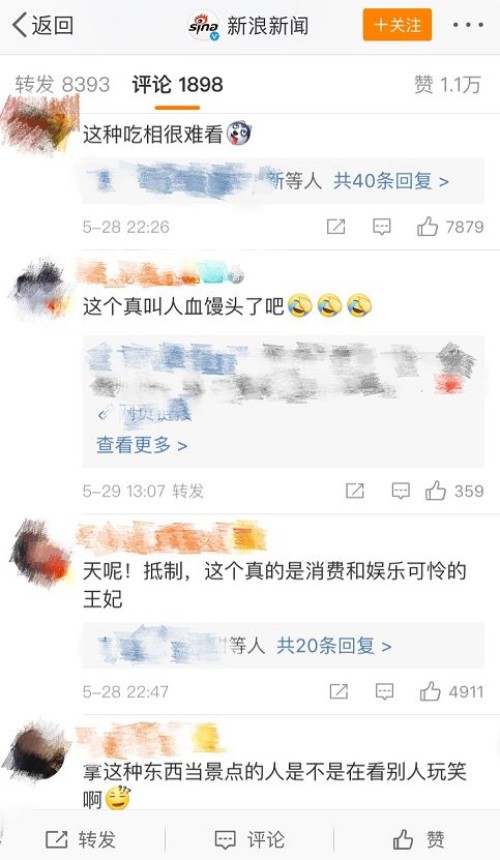500x860 pixels.
Task: Open the three-dots more options menu
Action: coord(468,25)
